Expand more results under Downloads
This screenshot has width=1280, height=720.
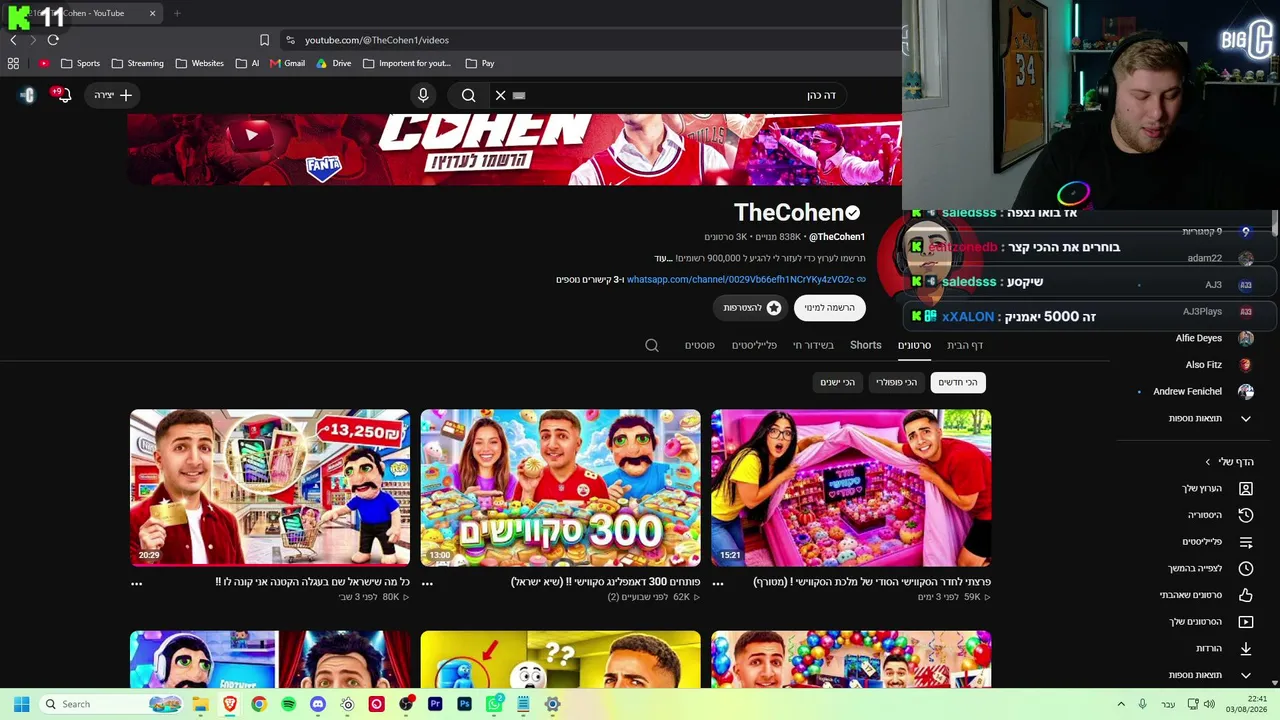tap(1210, 675)
